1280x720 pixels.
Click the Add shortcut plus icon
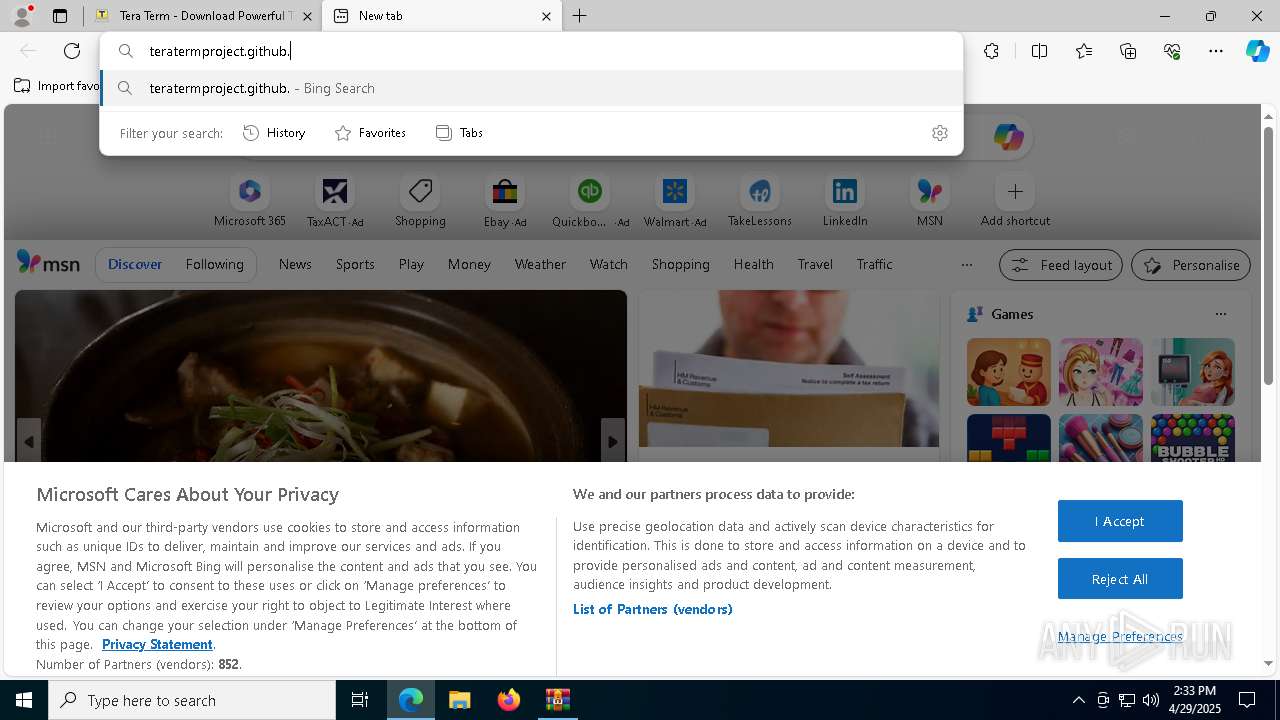click(1015, 191)
